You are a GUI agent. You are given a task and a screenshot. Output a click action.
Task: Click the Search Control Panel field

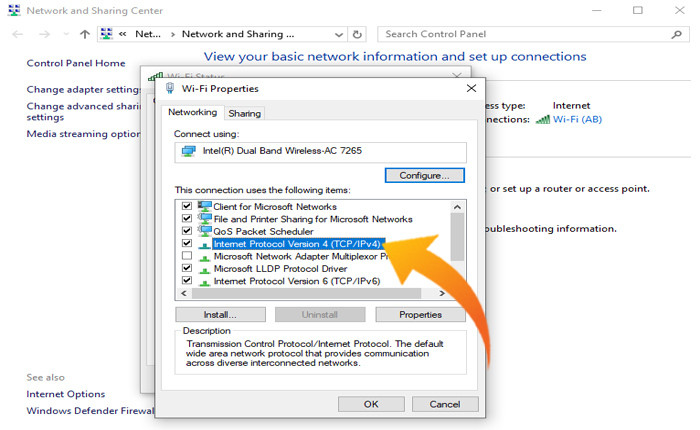pos(520,34)
